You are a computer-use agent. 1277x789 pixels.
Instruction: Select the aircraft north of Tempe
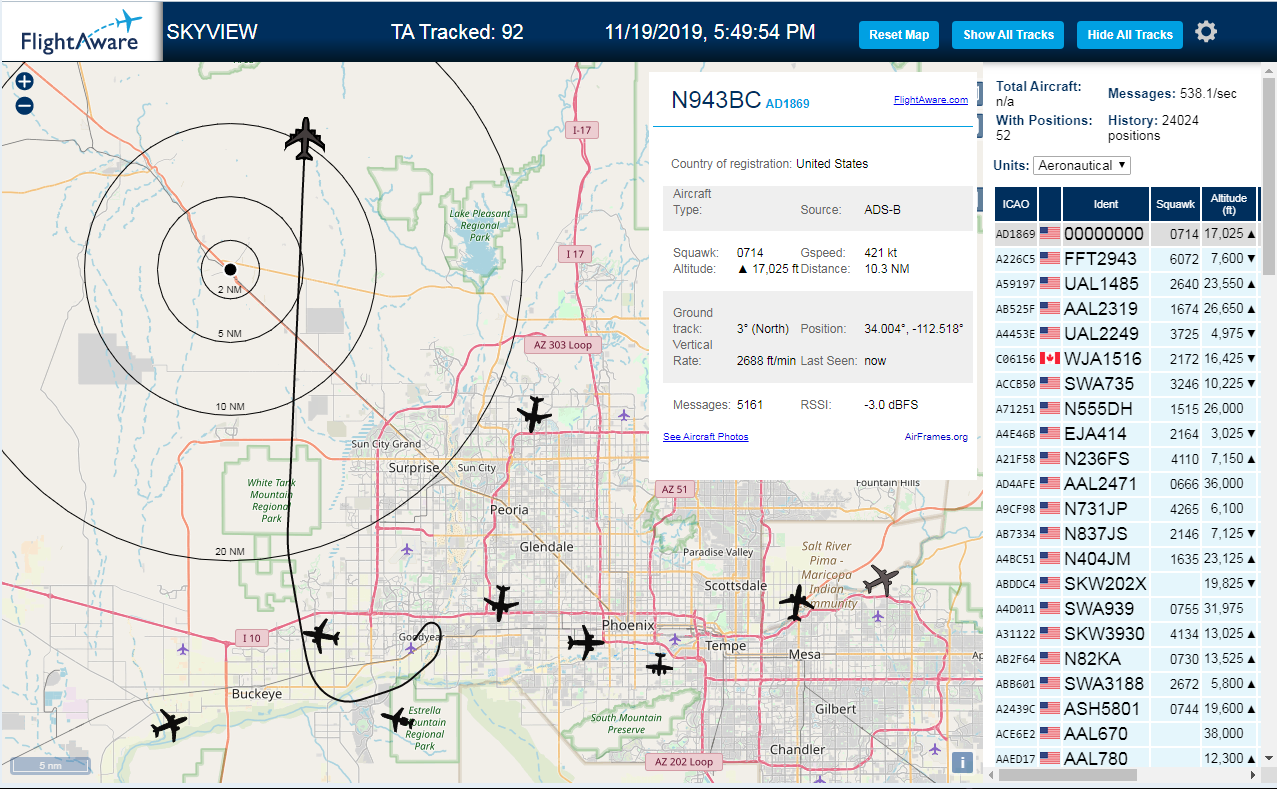pos(796,603)
